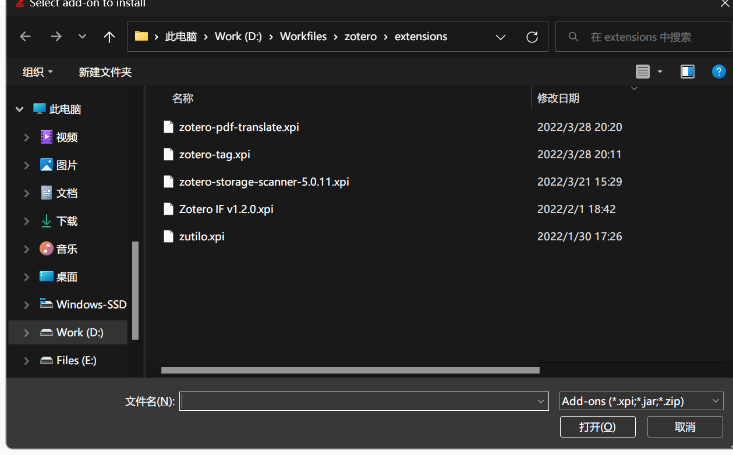This screenshot has height=455, width=733.
Task: Expand the Files (E:) drive node
Action: (27, 361)
